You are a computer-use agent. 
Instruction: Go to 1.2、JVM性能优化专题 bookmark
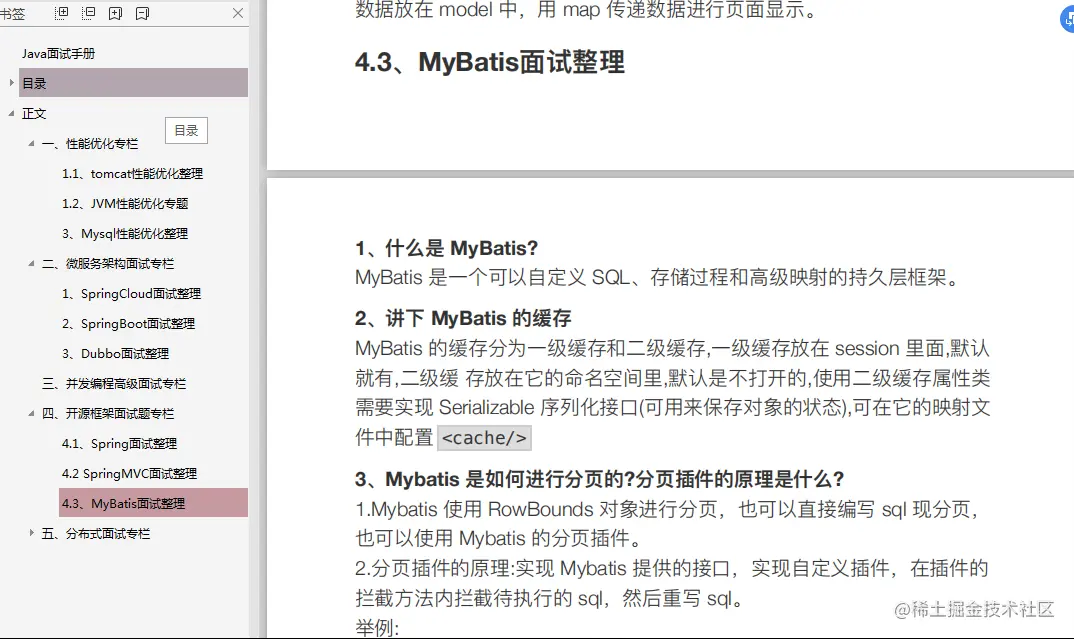point(125,203)
